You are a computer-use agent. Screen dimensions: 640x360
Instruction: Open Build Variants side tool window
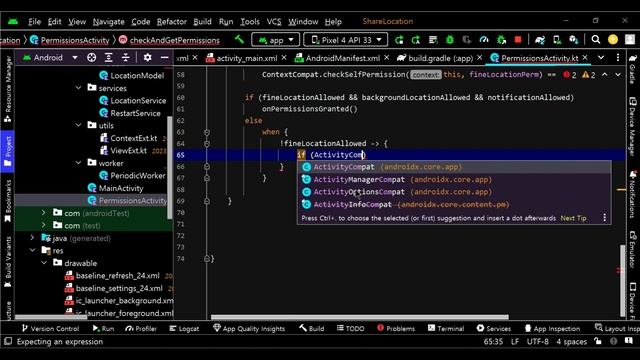tap(8, 262)
